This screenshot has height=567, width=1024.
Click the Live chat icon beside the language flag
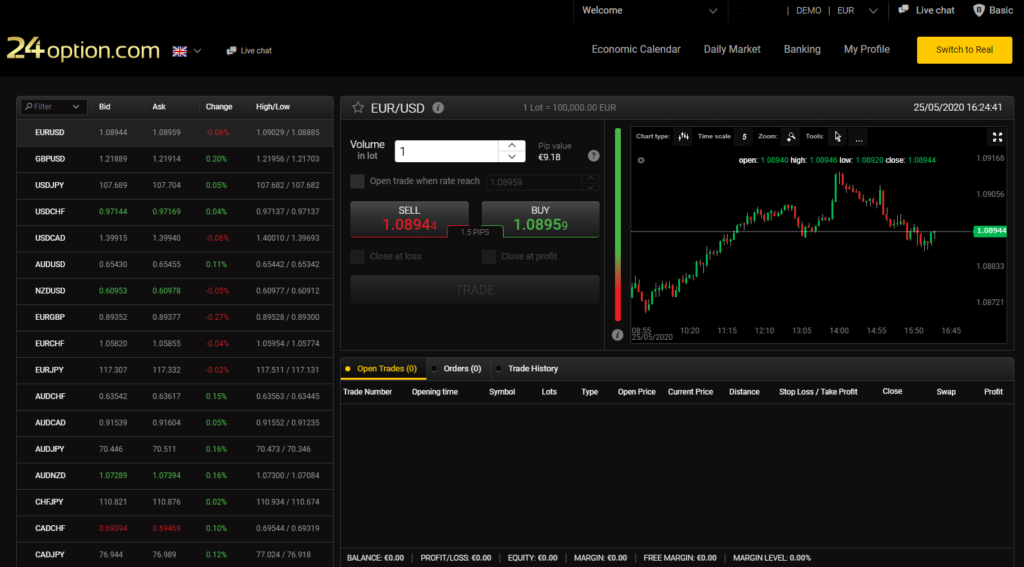click(x=231, y=50)
